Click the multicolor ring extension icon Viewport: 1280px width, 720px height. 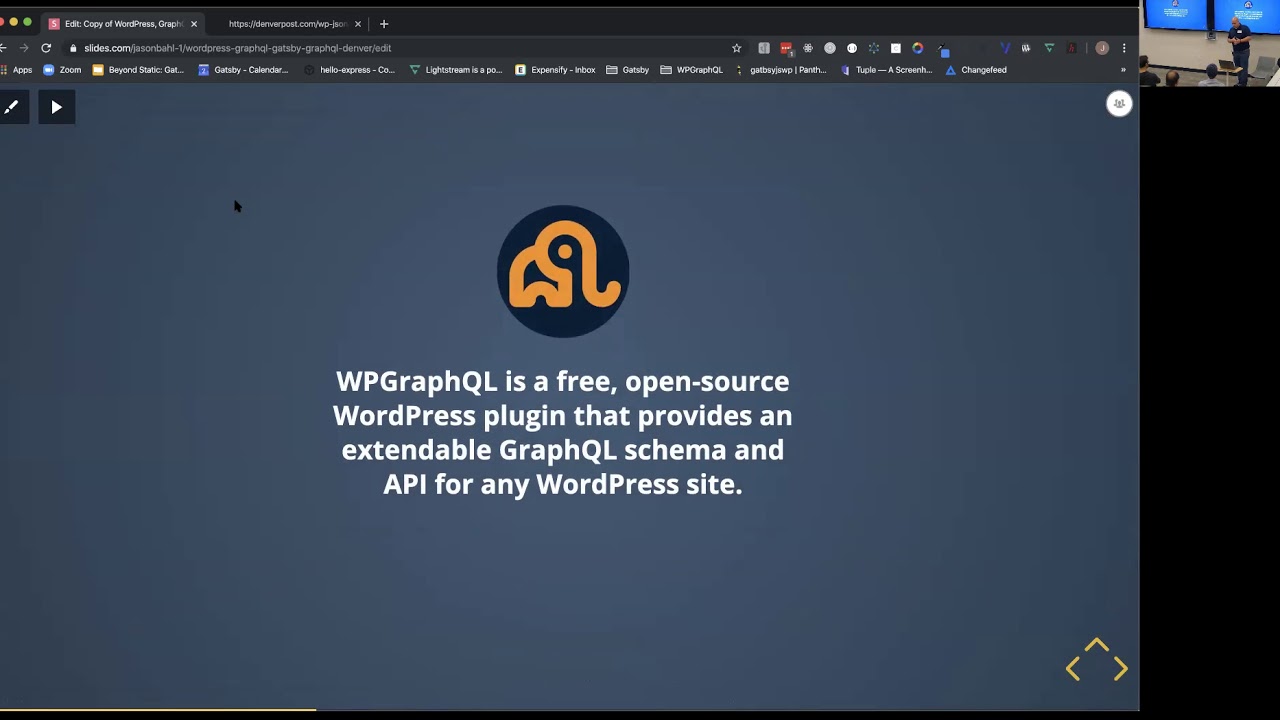918,48
